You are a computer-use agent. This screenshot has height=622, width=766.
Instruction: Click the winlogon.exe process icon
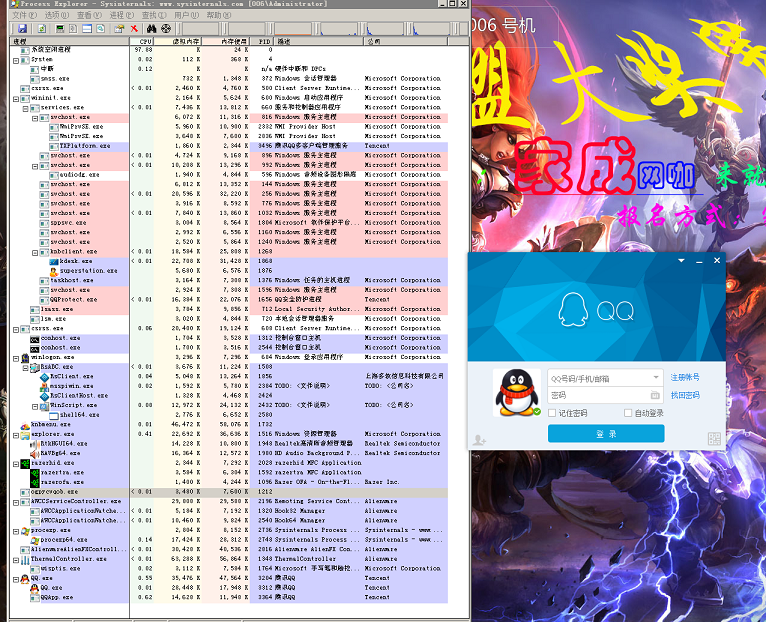(x=25, y=358)
